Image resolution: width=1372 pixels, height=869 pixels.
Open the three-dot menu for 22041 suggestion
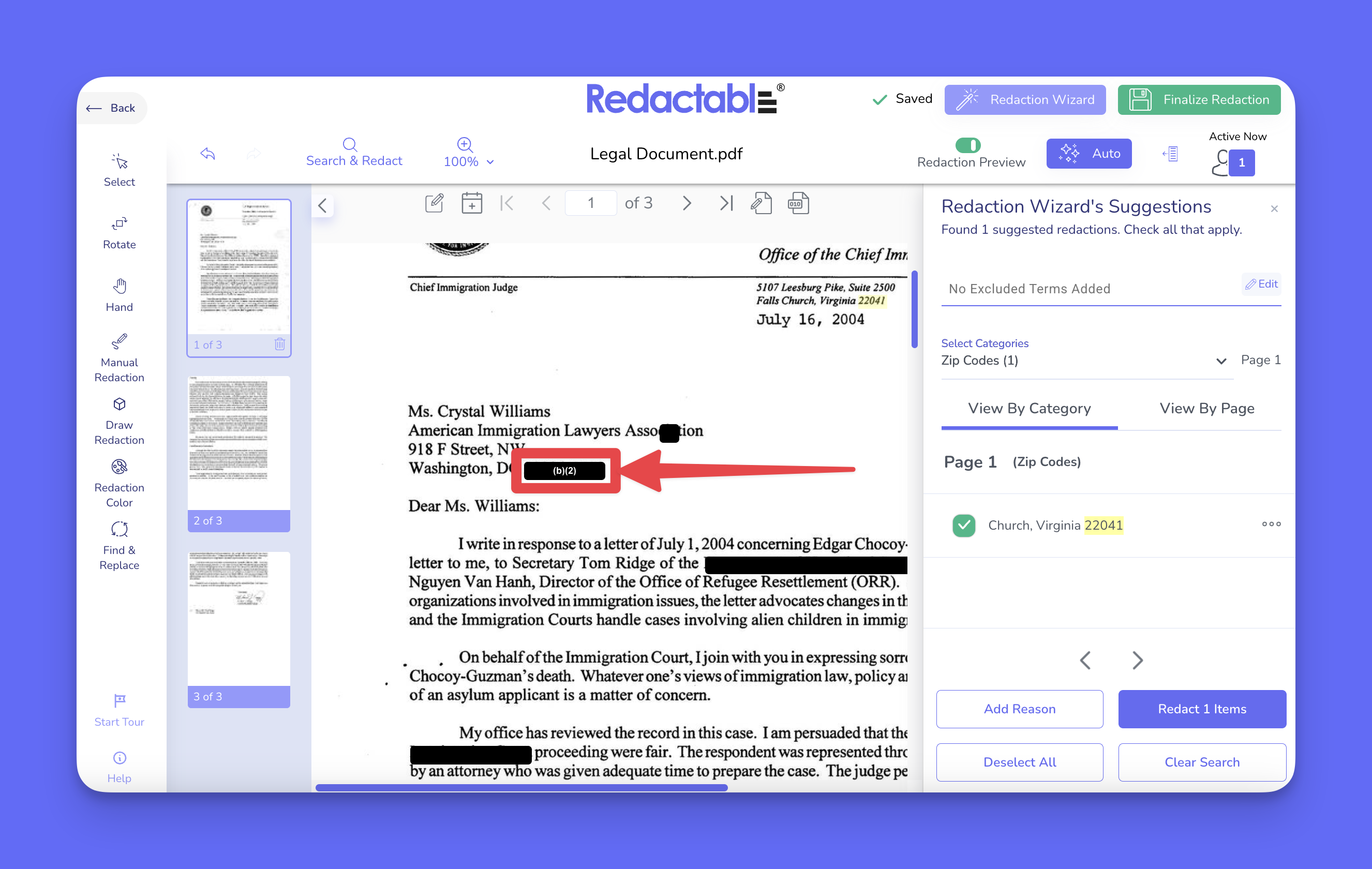1271,525
